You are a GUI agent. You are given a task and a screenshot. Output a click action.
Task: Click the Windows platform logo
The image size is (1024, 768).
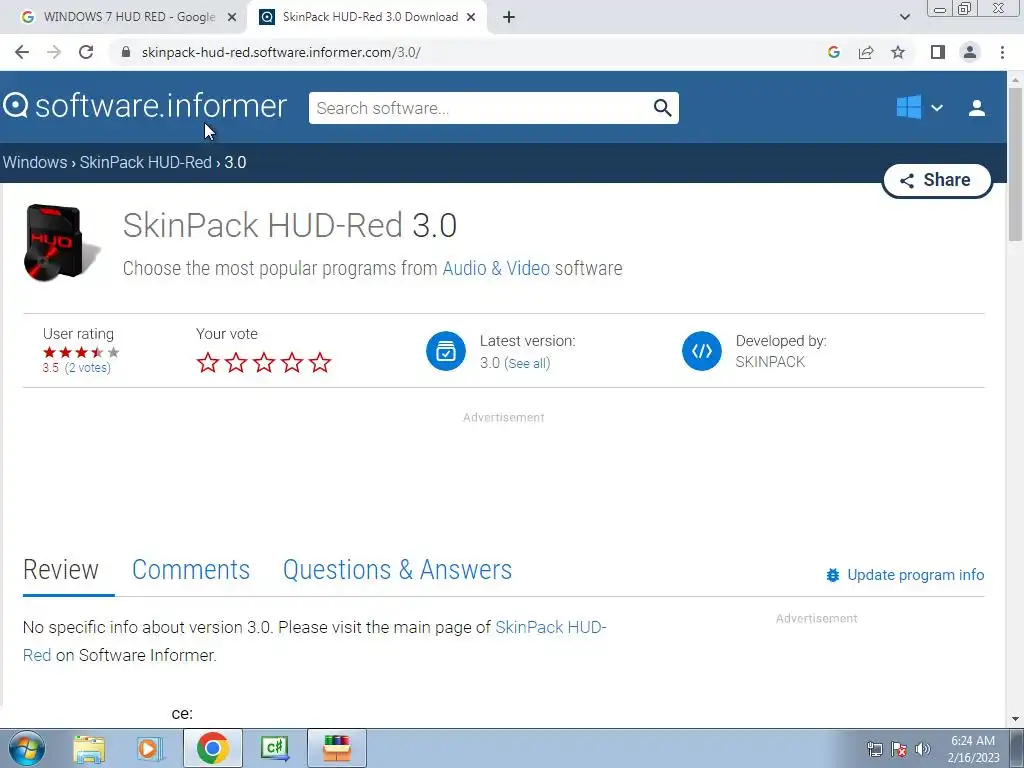pos(908,107)
